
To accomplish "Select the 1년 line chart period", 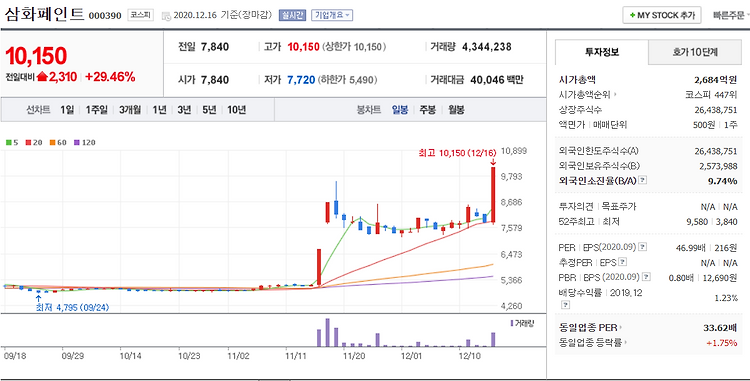I will pyautogui.click(x=159, y=110).
